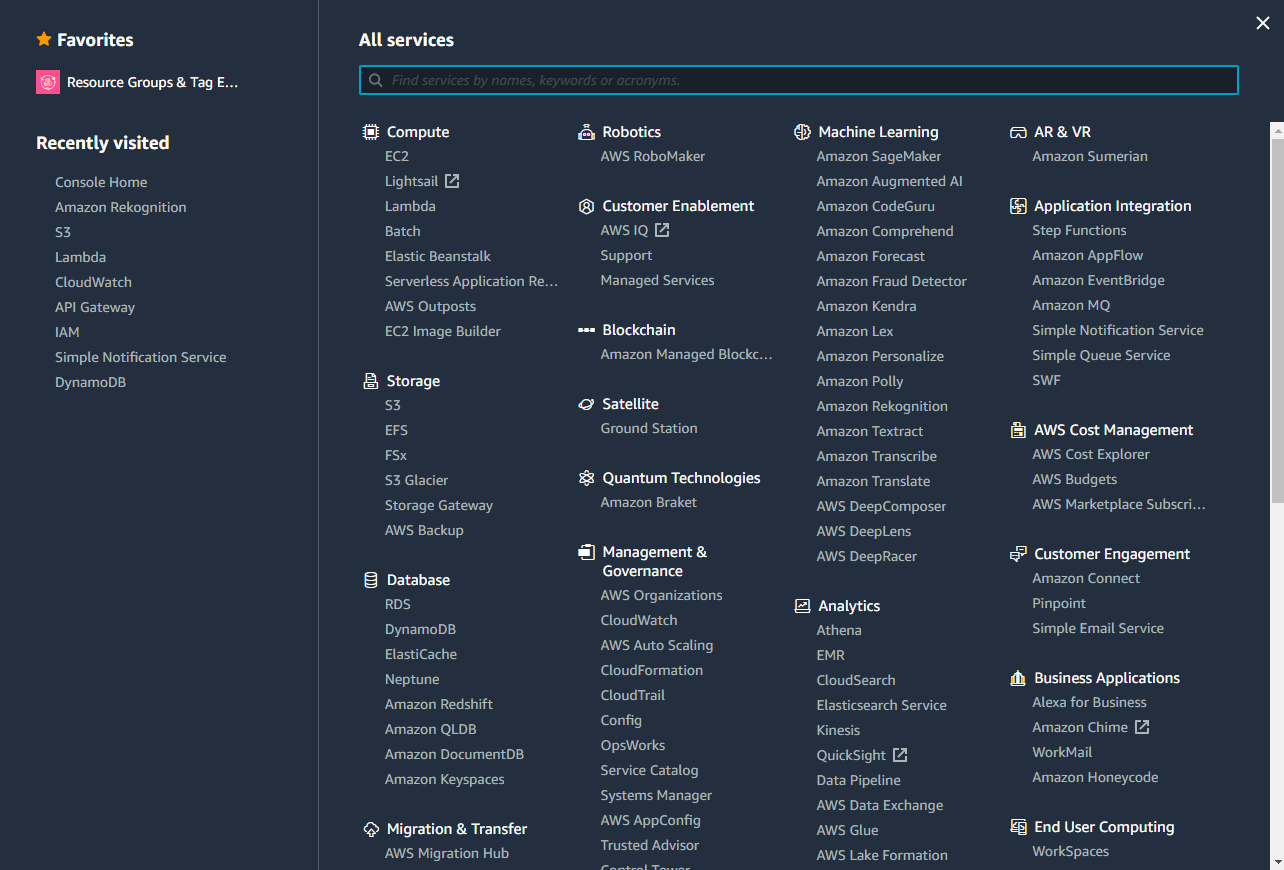Click the services list vertical scrollbar
This screenshot has width=1284, height=870.
pos(1277,321)
